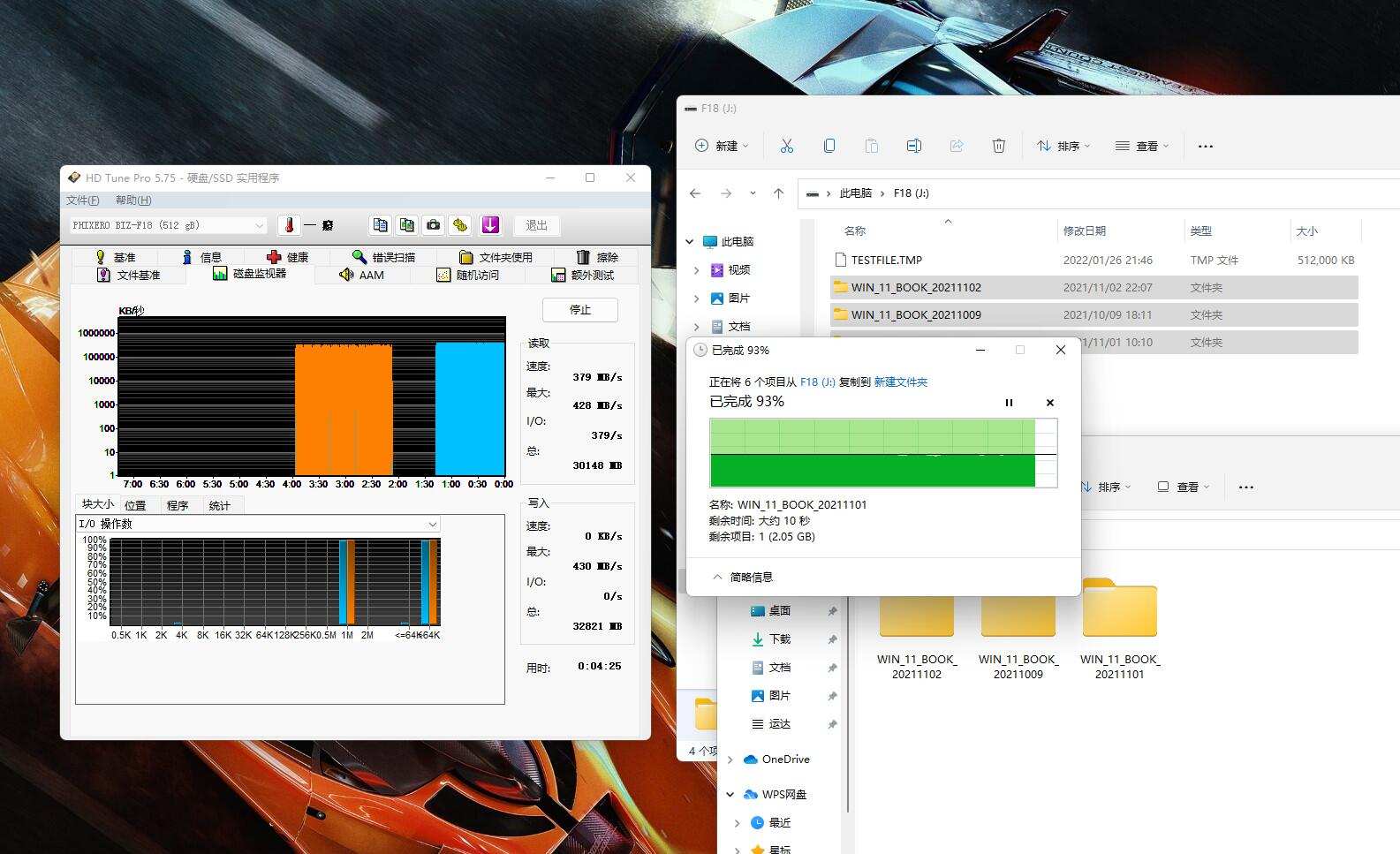The image size is (1400, 854).
Task: Open the PHIXERO drive selection dropdown
Action: (169, 225)
